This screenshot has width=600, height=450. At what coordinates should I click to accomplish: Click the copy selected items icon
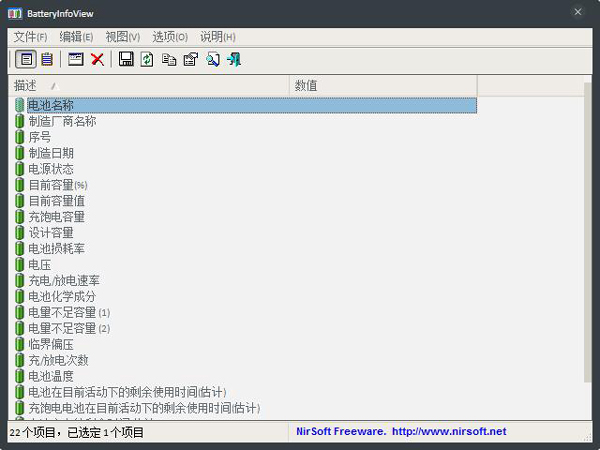pyautogui.click(x=169, y=59)
